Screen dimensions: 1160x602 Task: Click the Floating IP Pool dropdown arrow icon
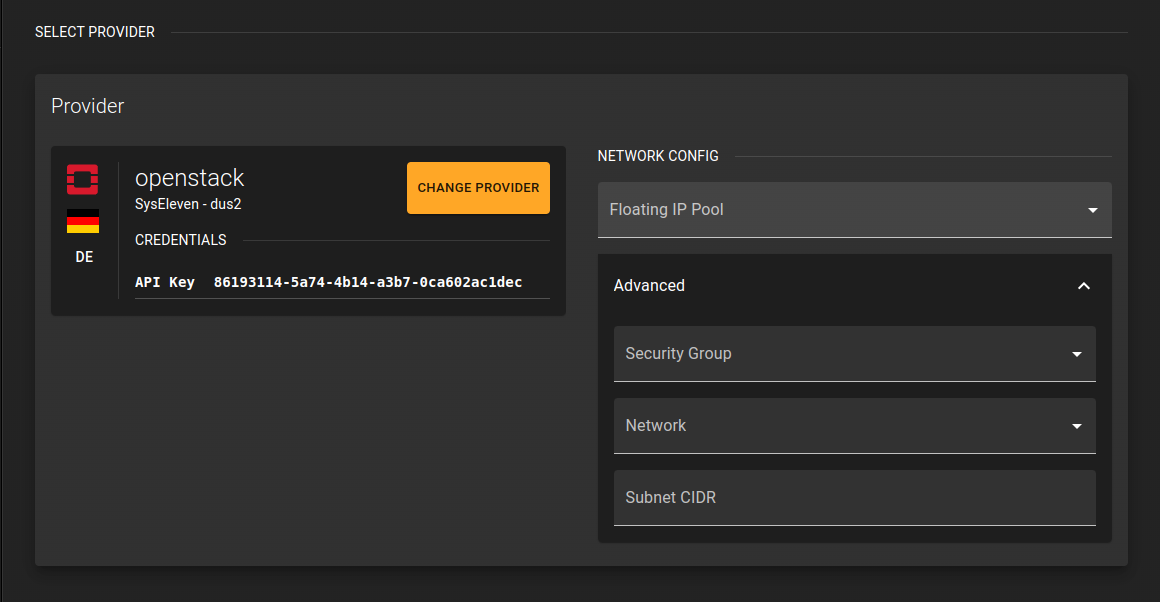click(x=1092, y=210)
